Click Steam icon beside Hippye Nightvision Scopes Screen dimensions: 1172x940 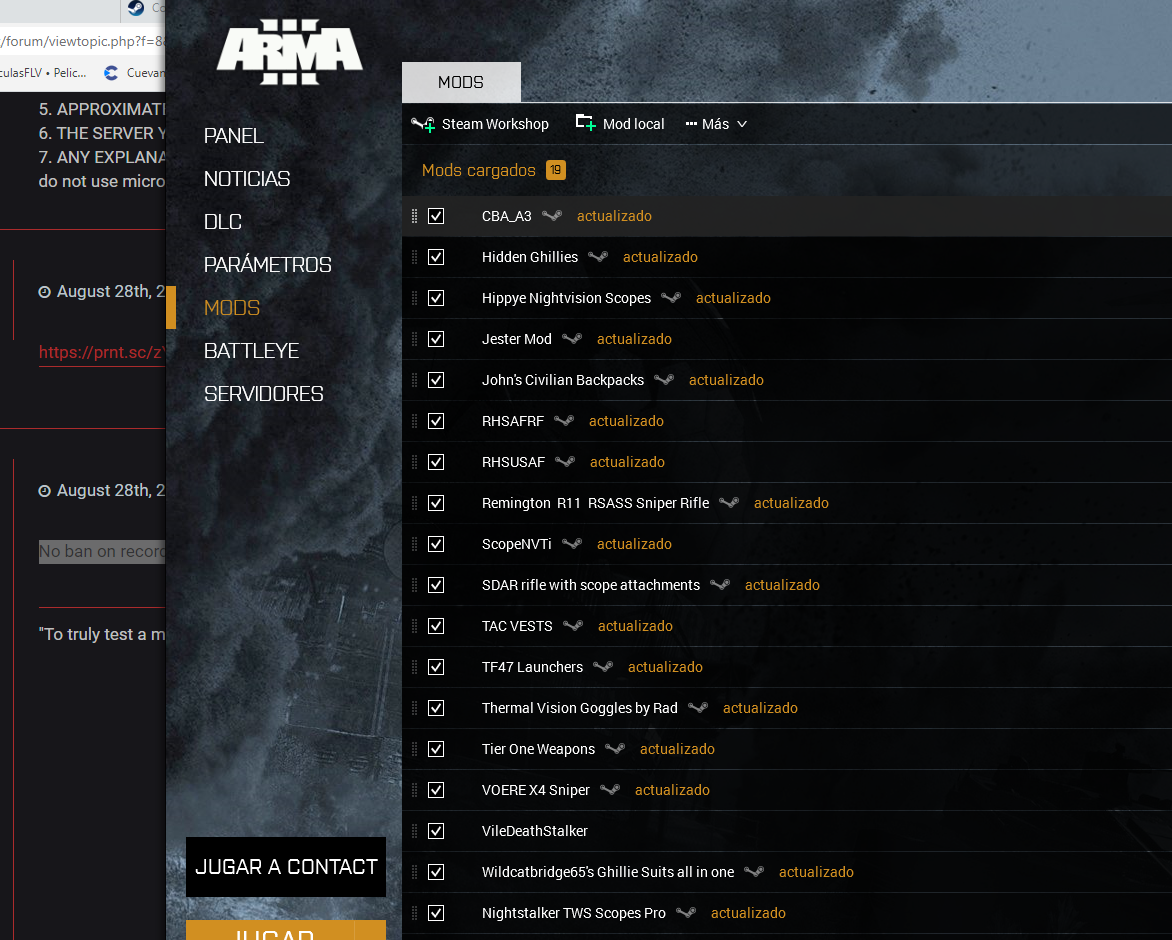click(x=671, y=298)
